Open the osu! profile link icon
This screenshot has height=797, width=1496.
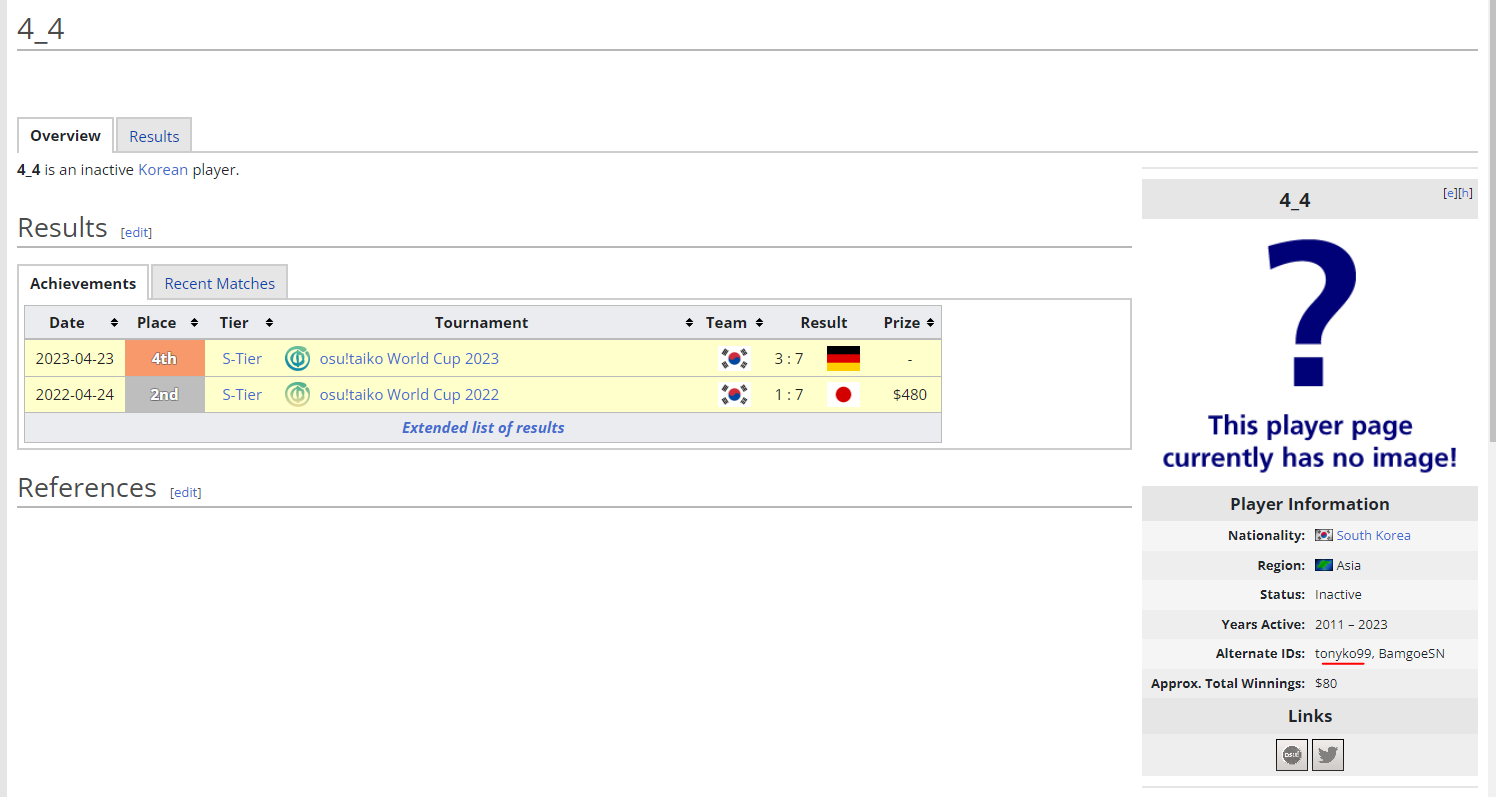point(1292,755)
